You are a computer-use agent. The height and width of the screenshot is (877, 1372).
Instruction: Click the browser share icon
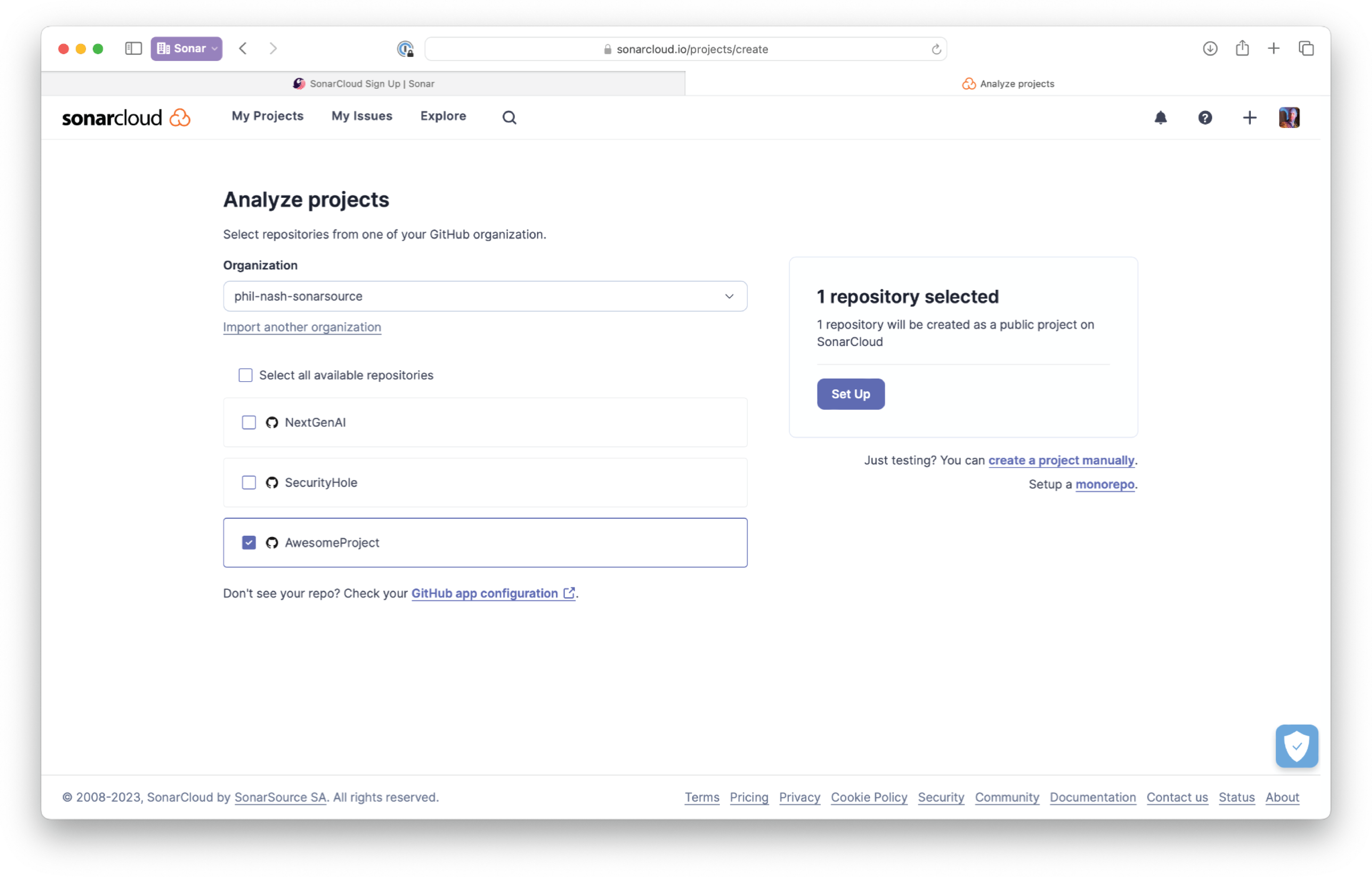click(1242, 48)
